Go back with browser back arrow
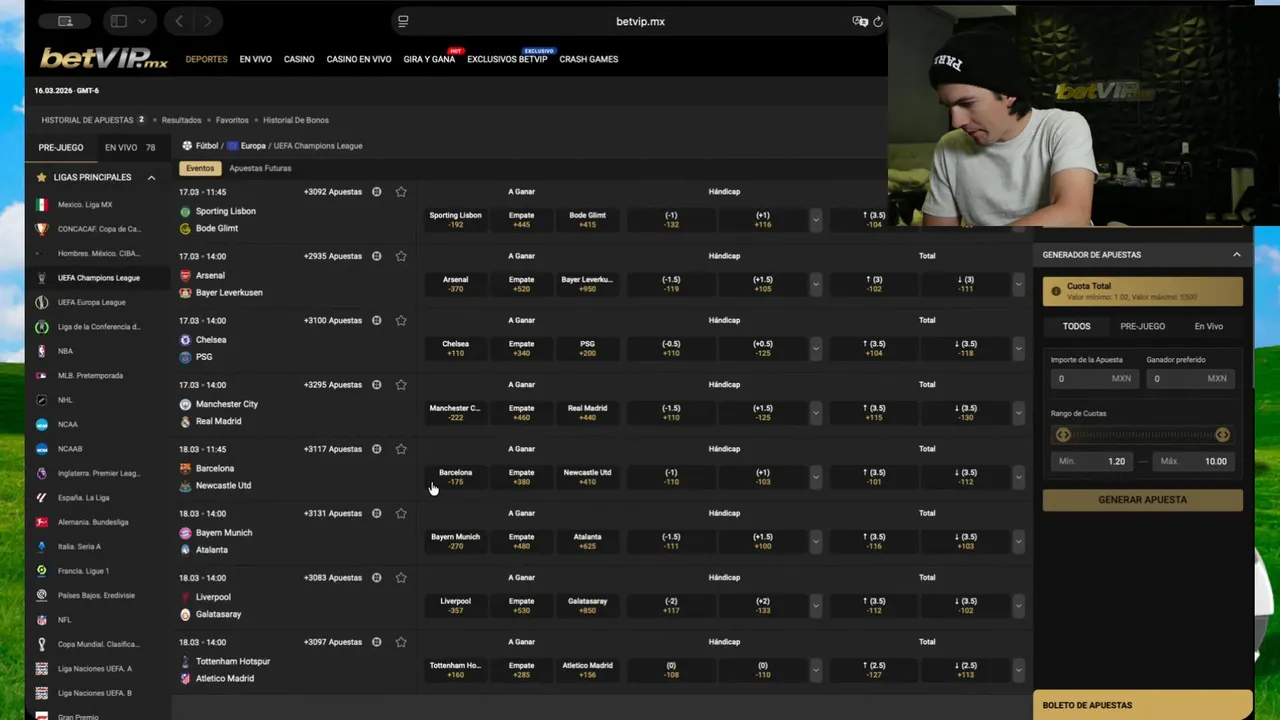 (179, 21)
